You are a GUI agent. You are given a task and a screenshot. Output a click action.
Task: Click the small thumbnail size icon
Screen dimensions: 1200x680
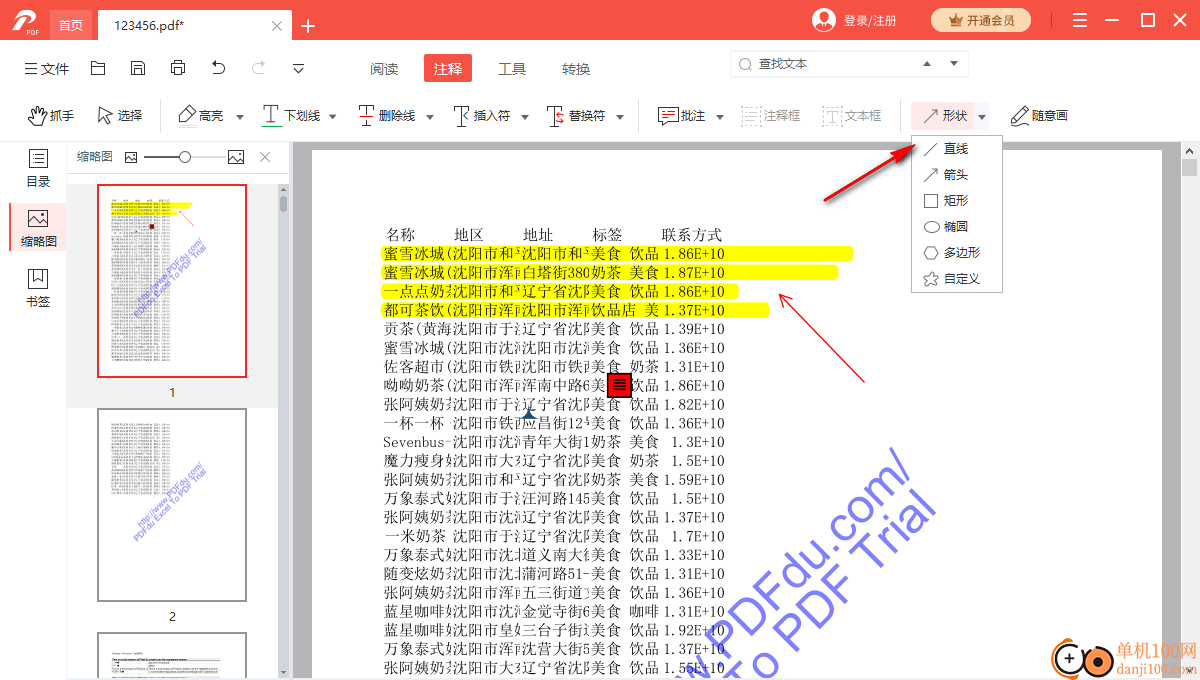pyautogui.click(x=131, y=157)
